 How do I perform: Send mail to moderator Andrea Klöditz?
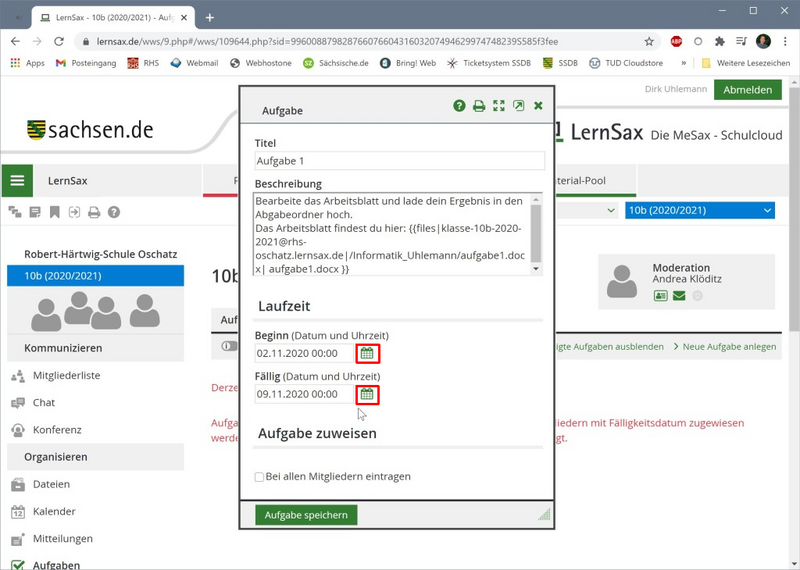[679, 296]
